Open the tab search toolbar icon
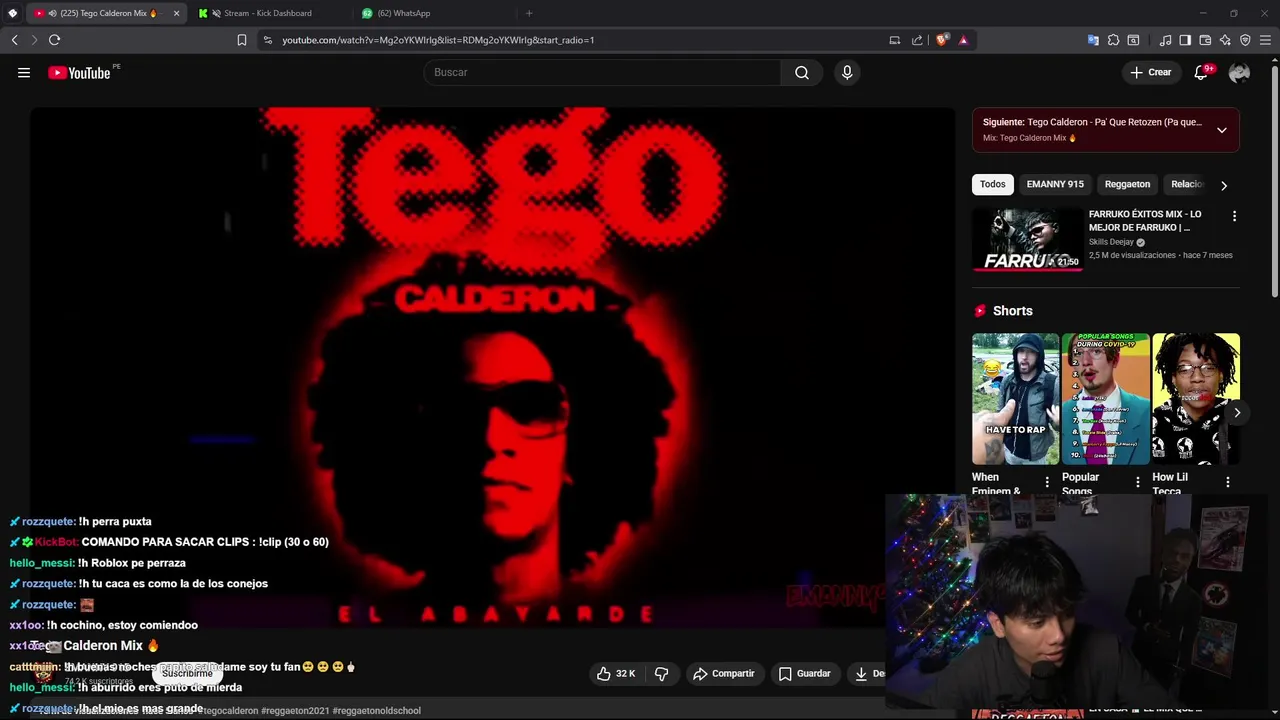Image resolution: width=1280 pixels, height=720 pixels. coord(1133,40)
